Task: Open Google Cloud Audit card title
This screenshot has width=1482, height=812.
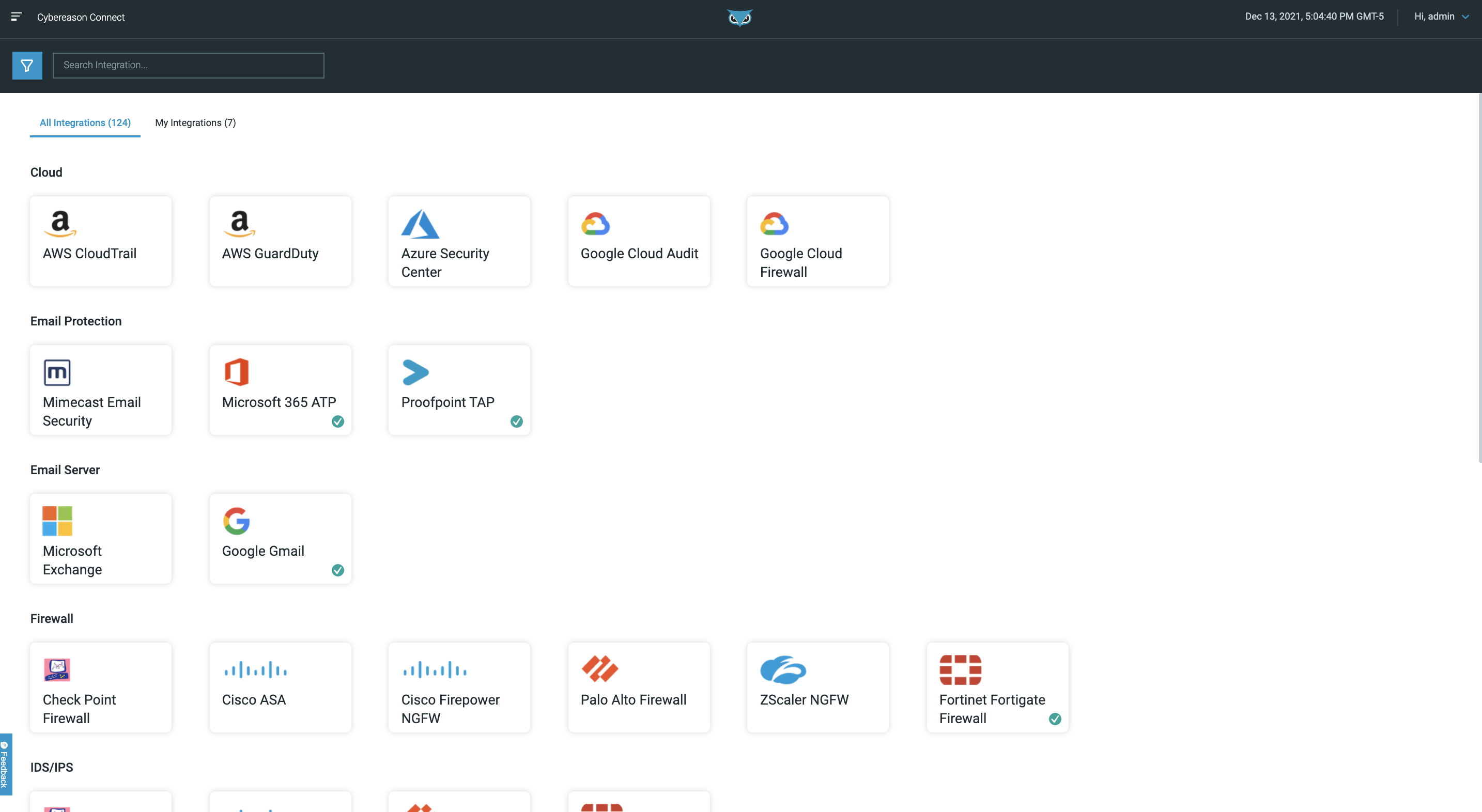Action: pyautogui.click(x=639, y=254)
